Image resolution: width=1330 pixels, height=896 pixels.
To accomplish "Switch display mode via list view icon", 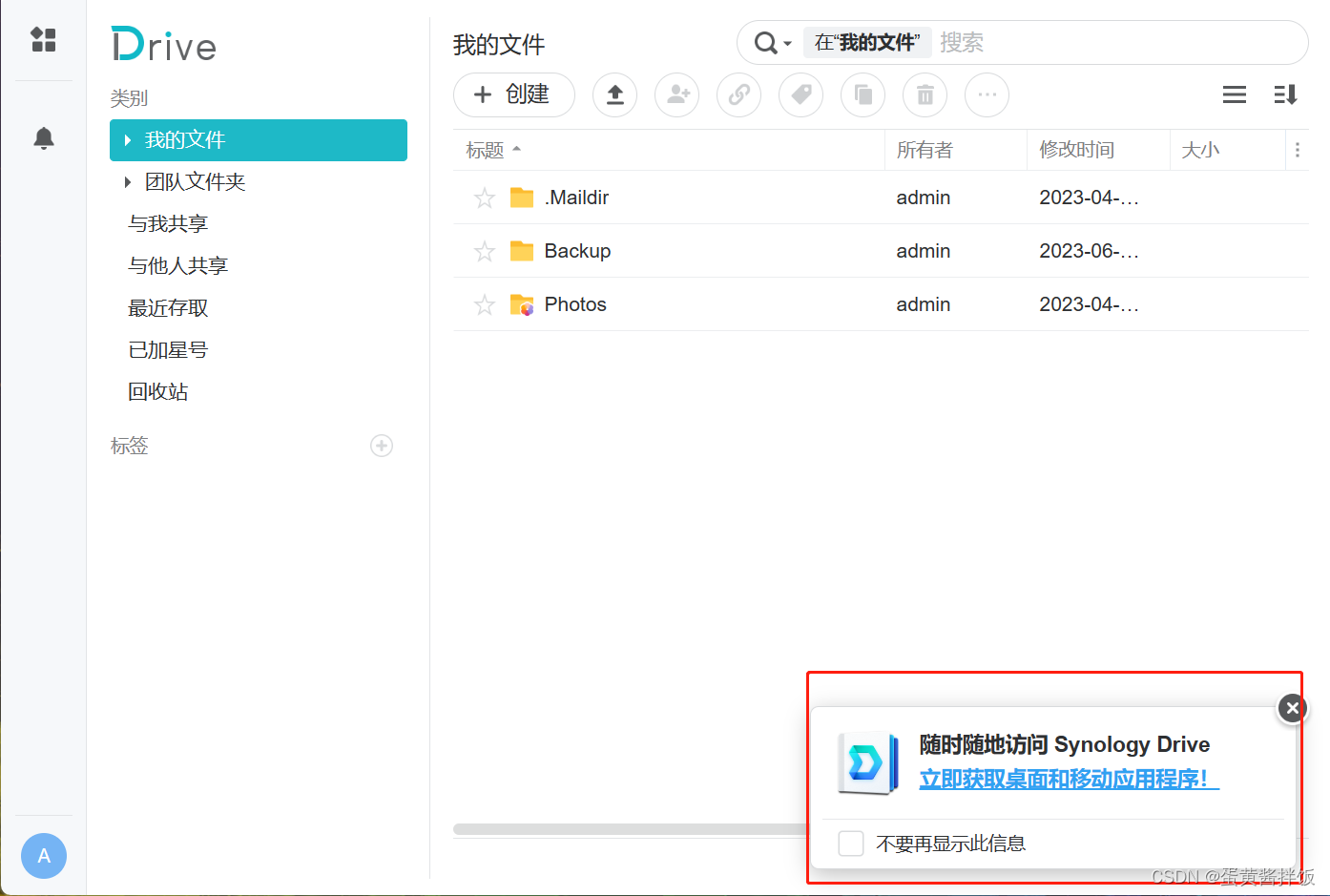I will tap(1235, 94).
